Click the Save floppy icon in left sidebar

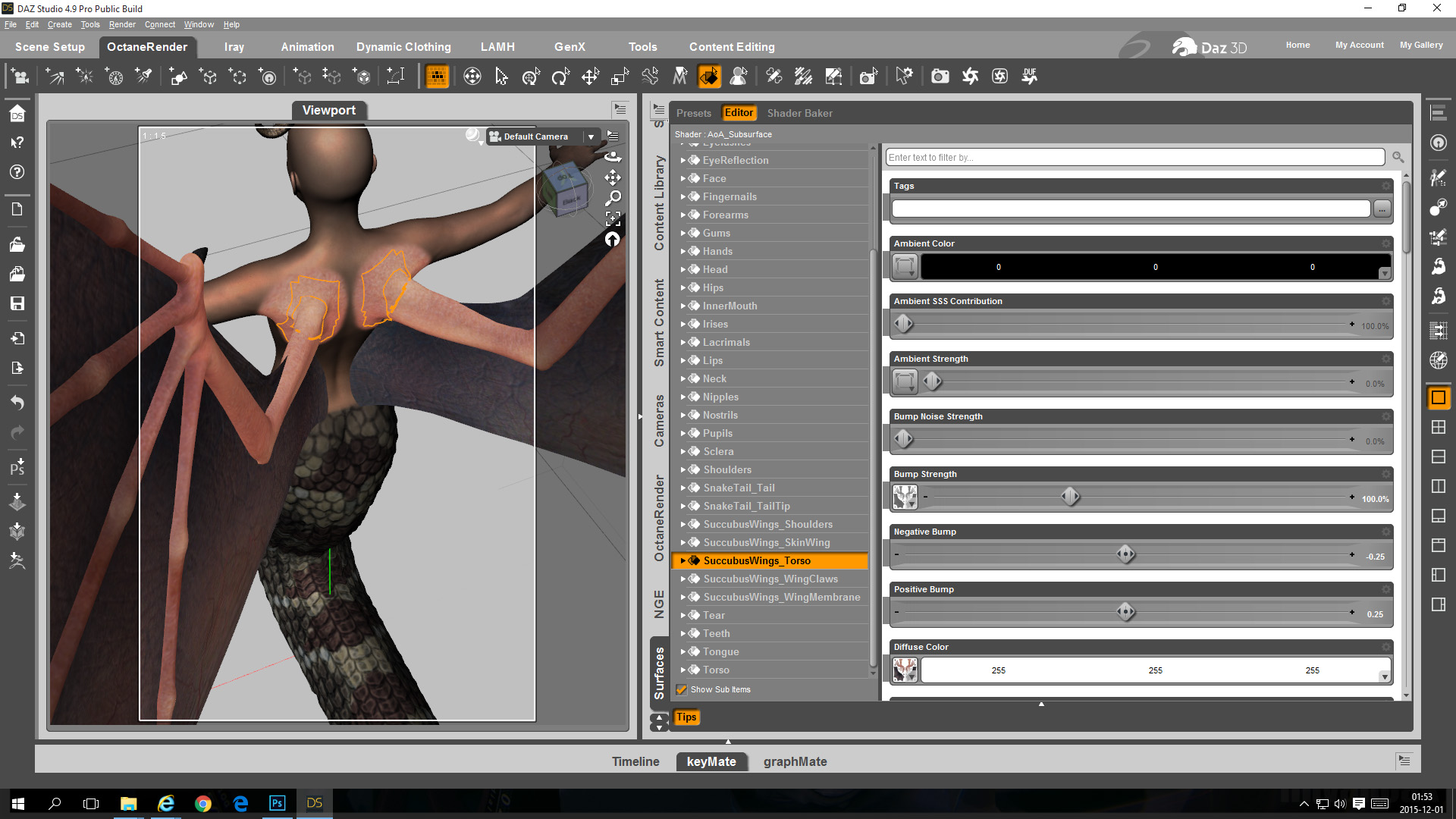click(x=17, y=303)
